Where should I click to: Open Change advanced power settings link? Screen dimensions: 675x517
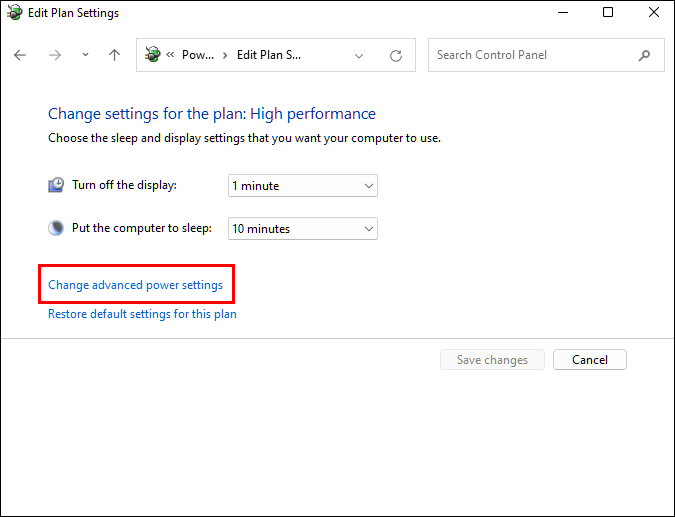coord(135,285)
